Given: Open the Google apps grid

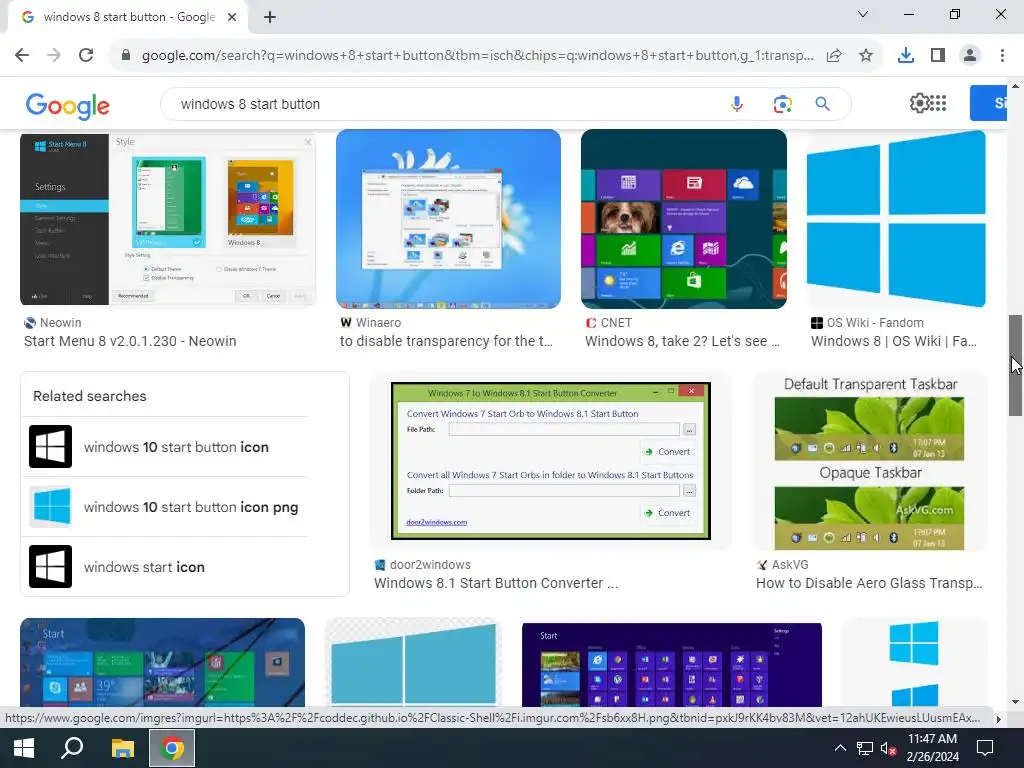Looking at the screenshot, I should pos(938,103).
